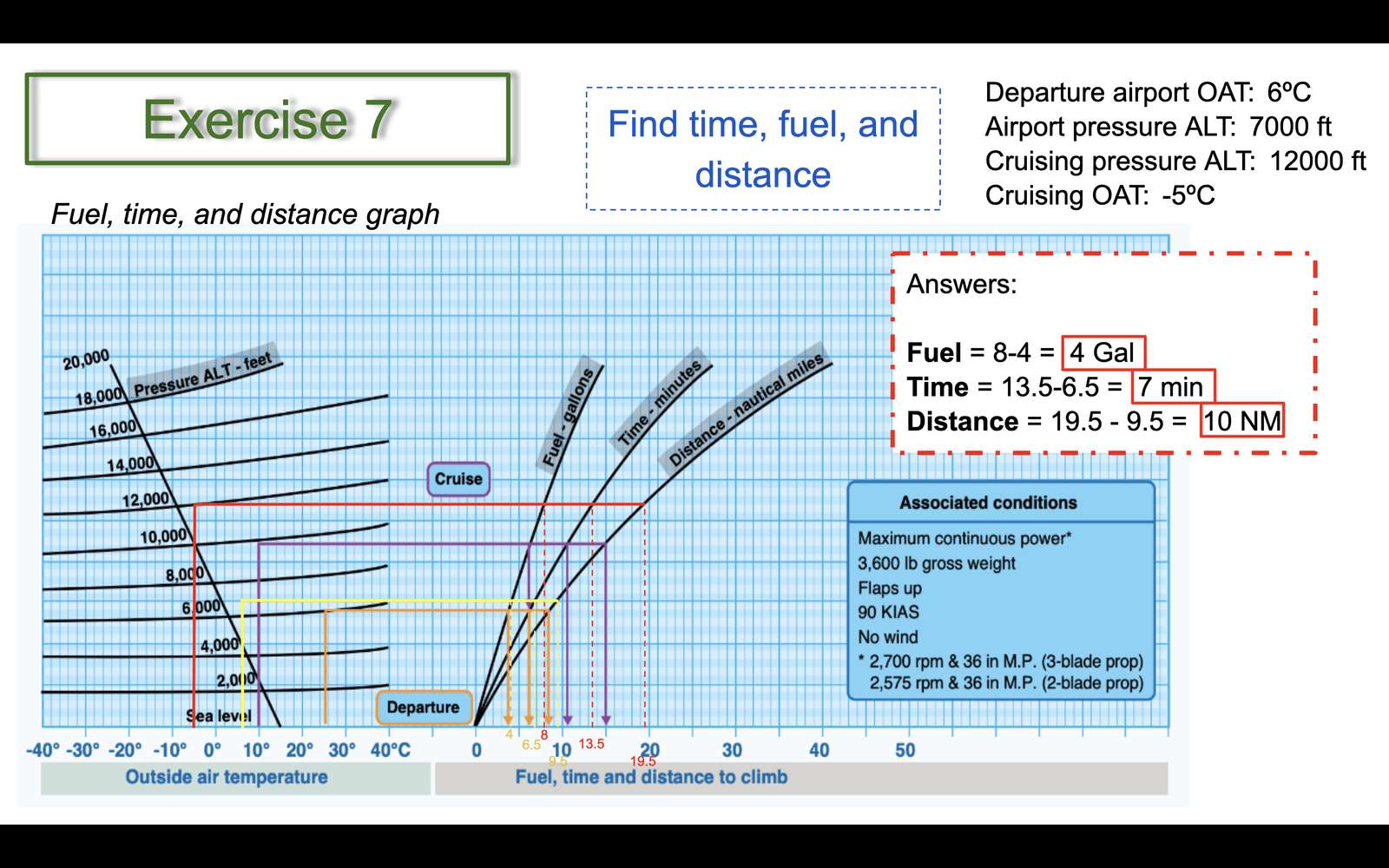Click the "12,000" altitude label

146,500
